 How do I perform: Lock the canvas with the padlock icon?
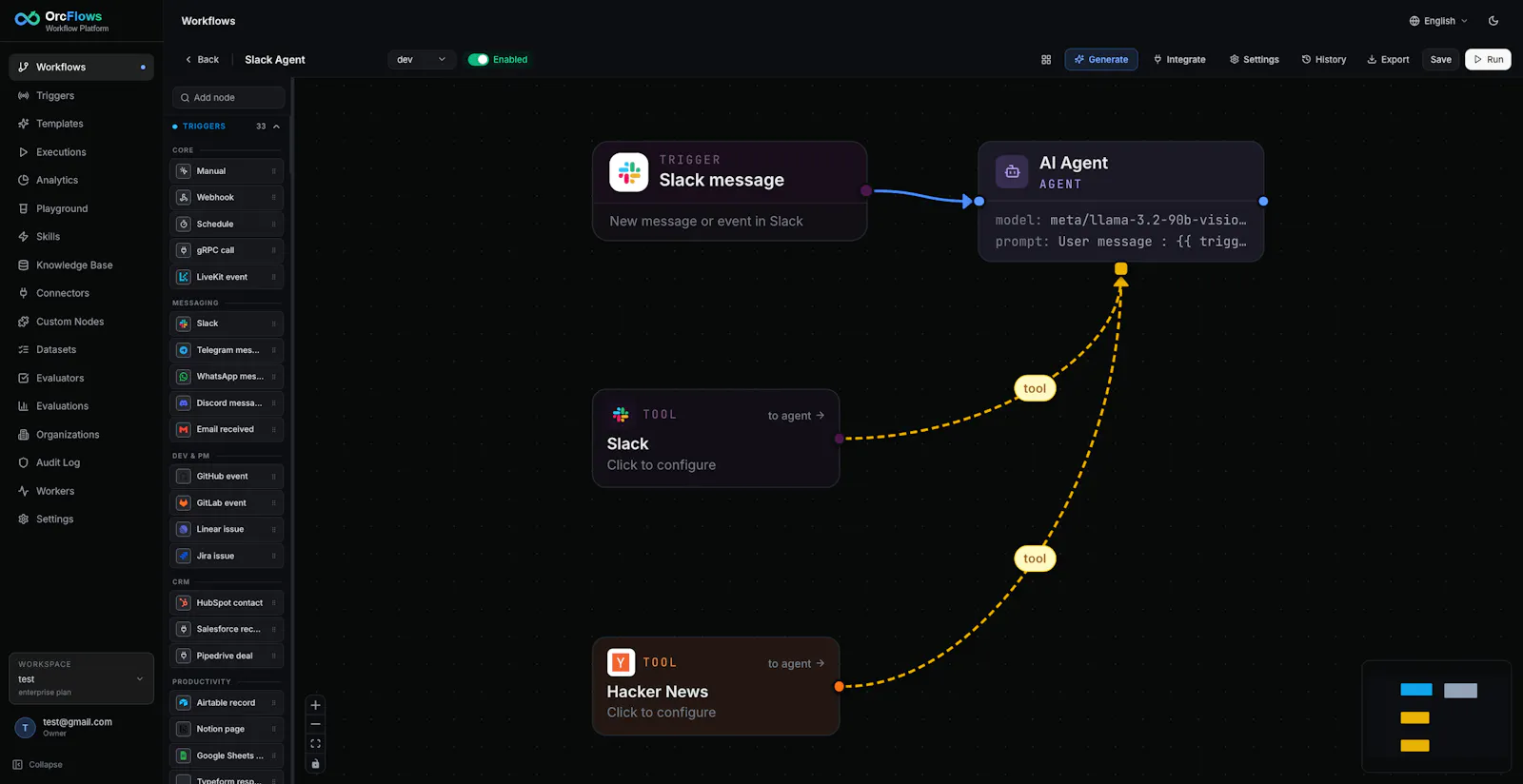316,763
